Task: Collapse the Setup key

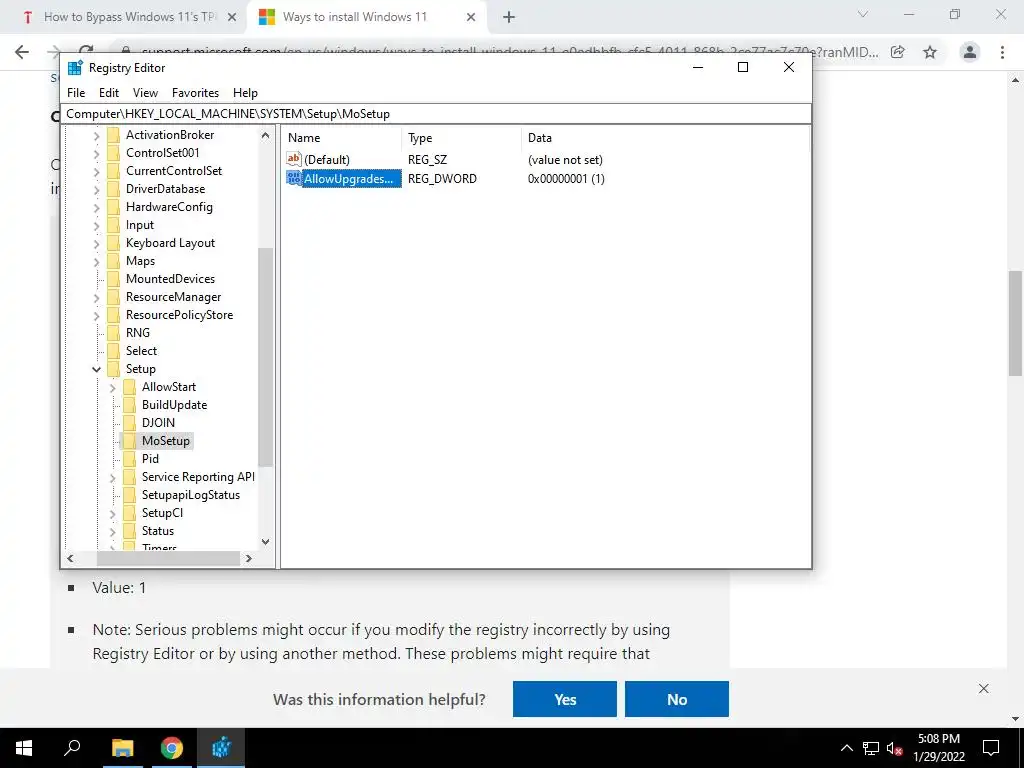Action: pyautogui.click(x=97, y=369)
